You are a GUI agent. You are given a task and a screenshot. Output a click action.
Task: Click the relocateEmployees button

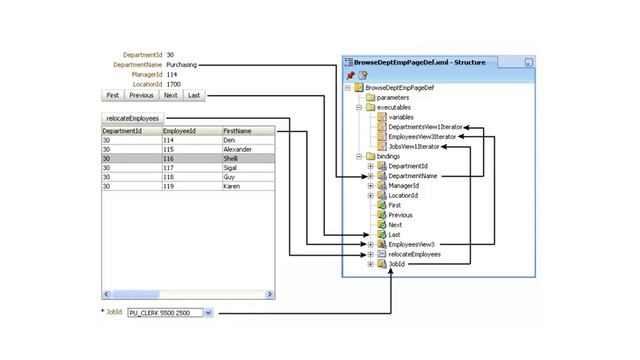[133, 118]
